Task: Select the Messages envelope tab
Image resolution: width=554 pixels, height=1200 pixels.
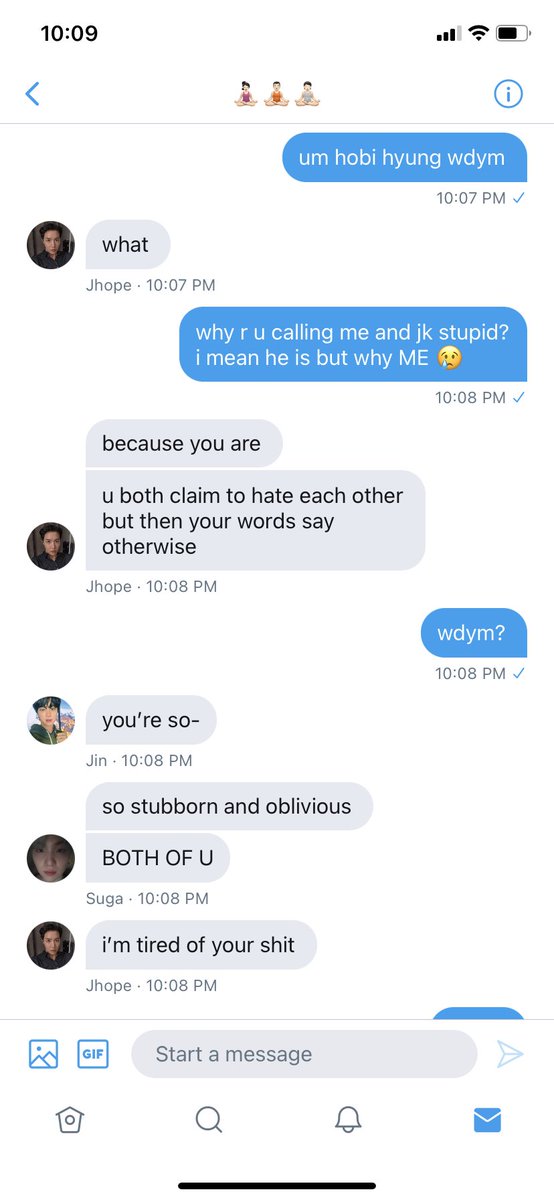Action: (487, 1119)
